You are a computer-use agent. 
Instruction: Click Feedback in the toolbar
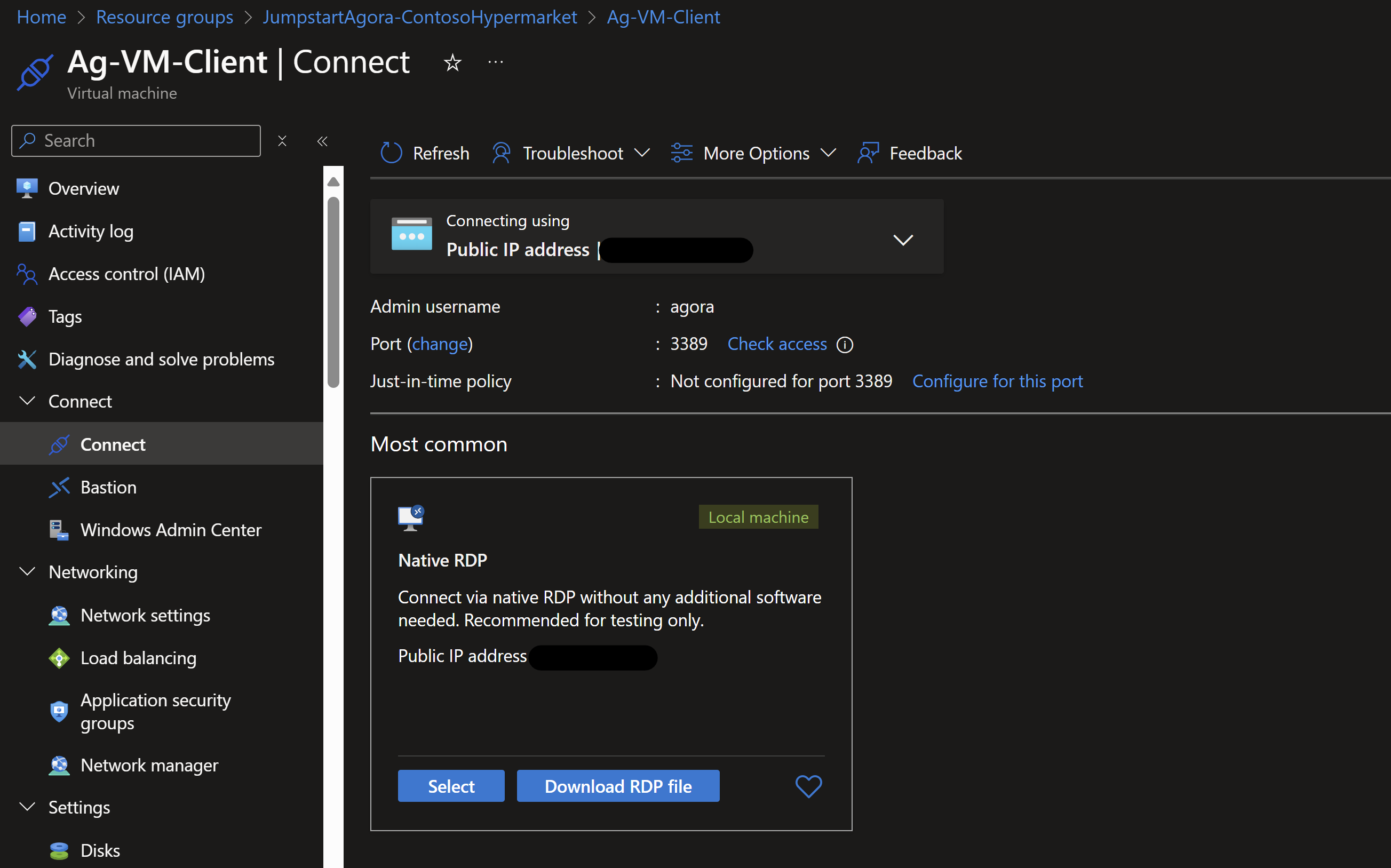[909, 153]
